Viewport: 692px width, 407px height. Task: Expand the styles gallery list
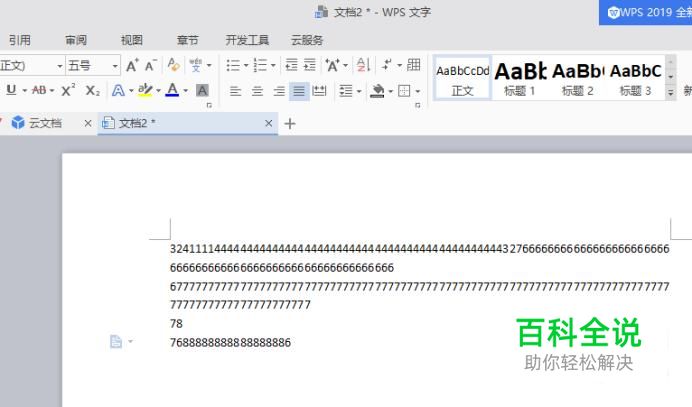(670, 93)
